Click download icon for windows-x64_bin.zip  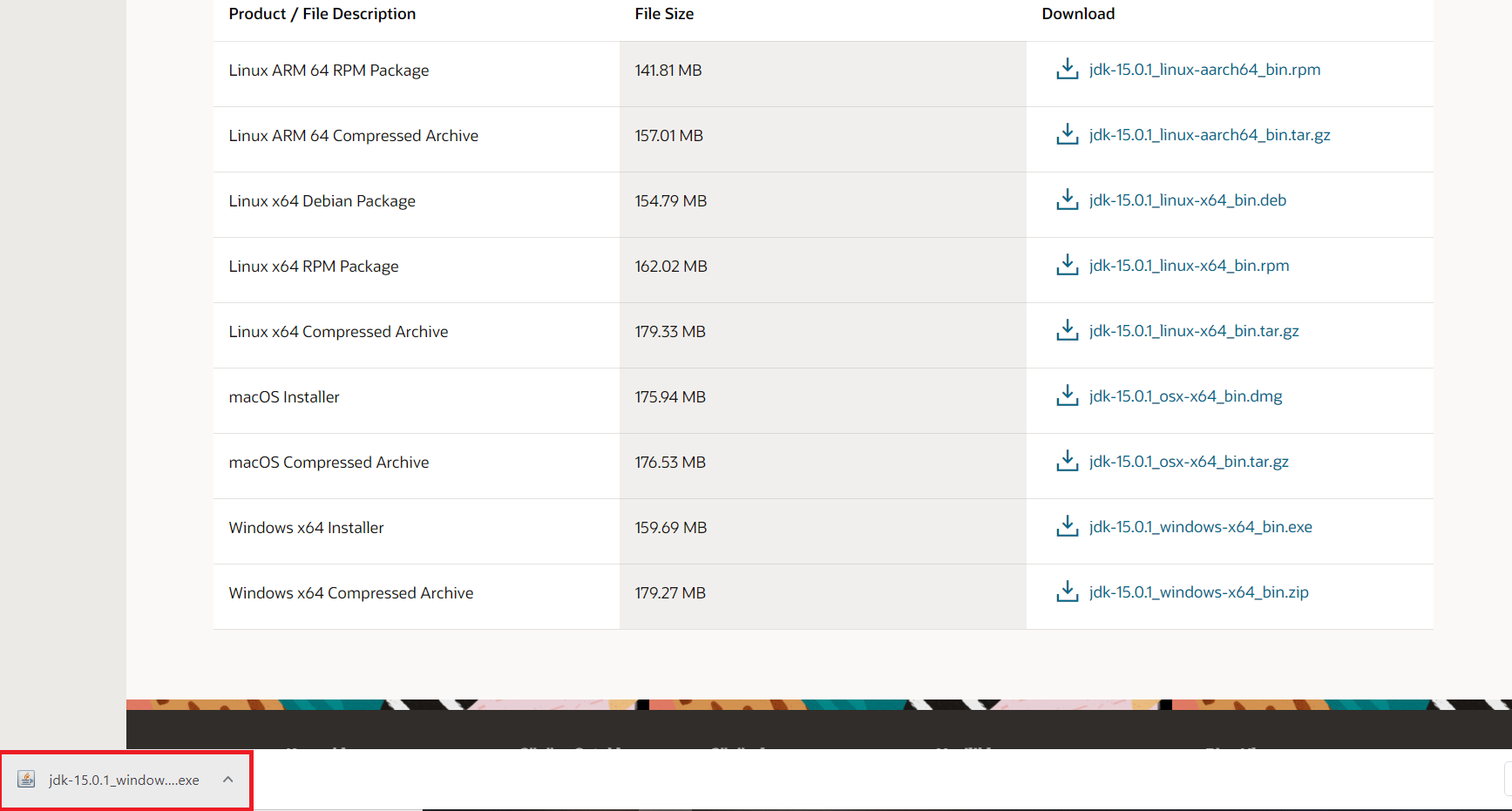tap(1067, 591)
